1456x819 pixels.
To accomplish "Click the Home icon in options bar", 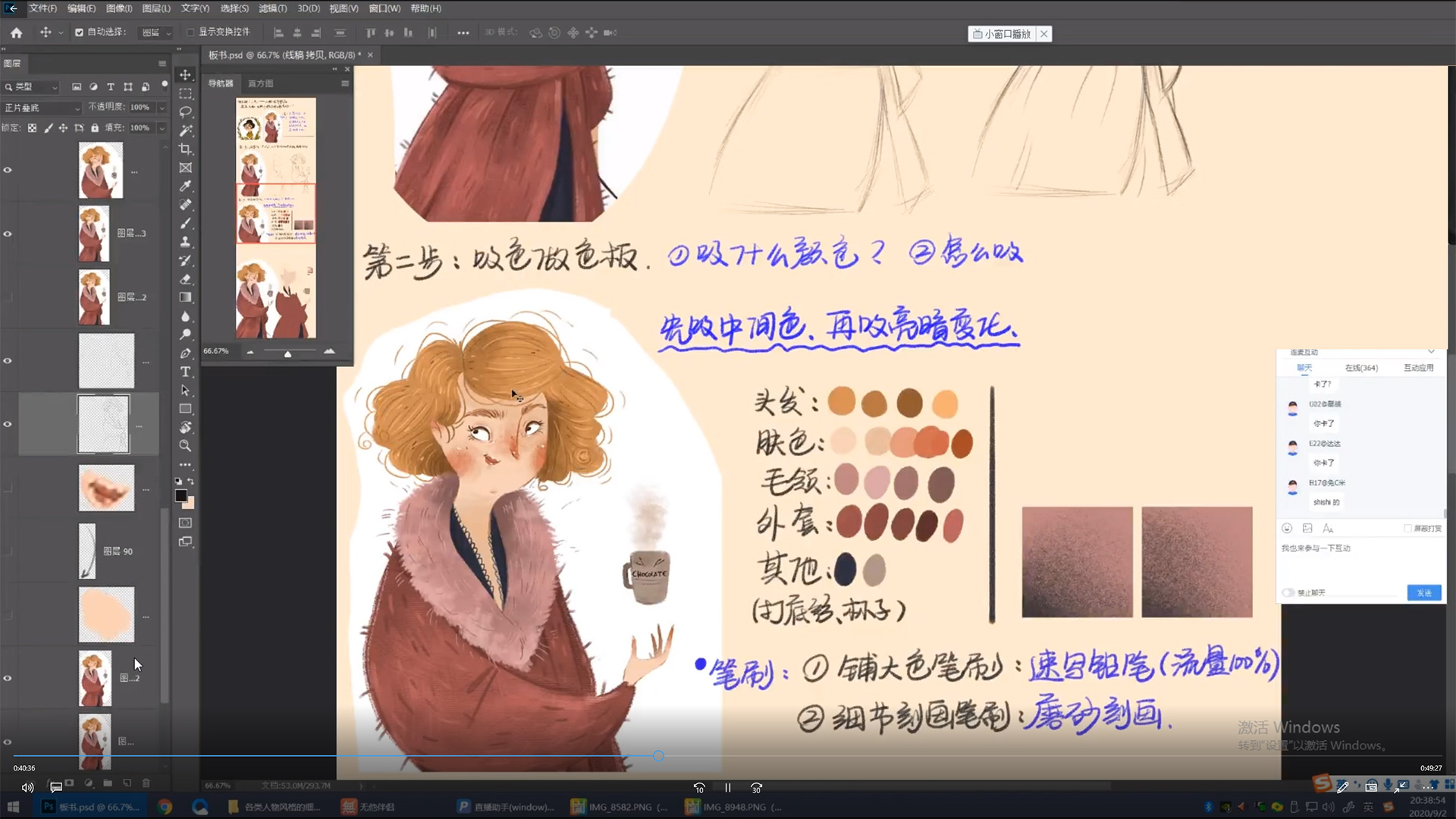I will point(16,33).
